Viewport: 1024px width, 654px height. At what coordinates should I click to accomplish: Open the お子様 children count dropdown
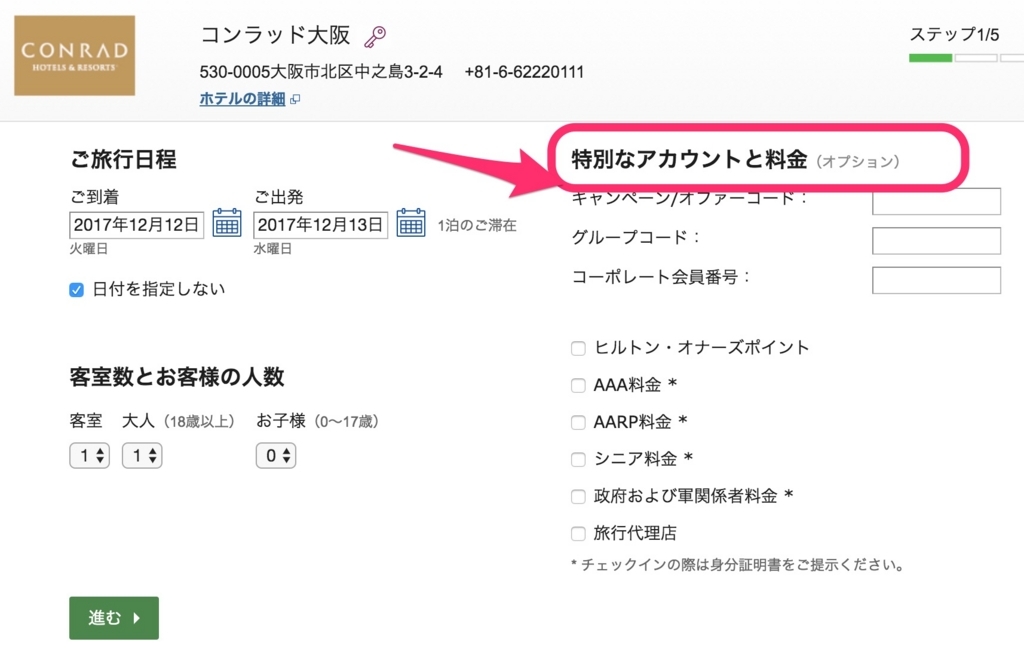276,455
